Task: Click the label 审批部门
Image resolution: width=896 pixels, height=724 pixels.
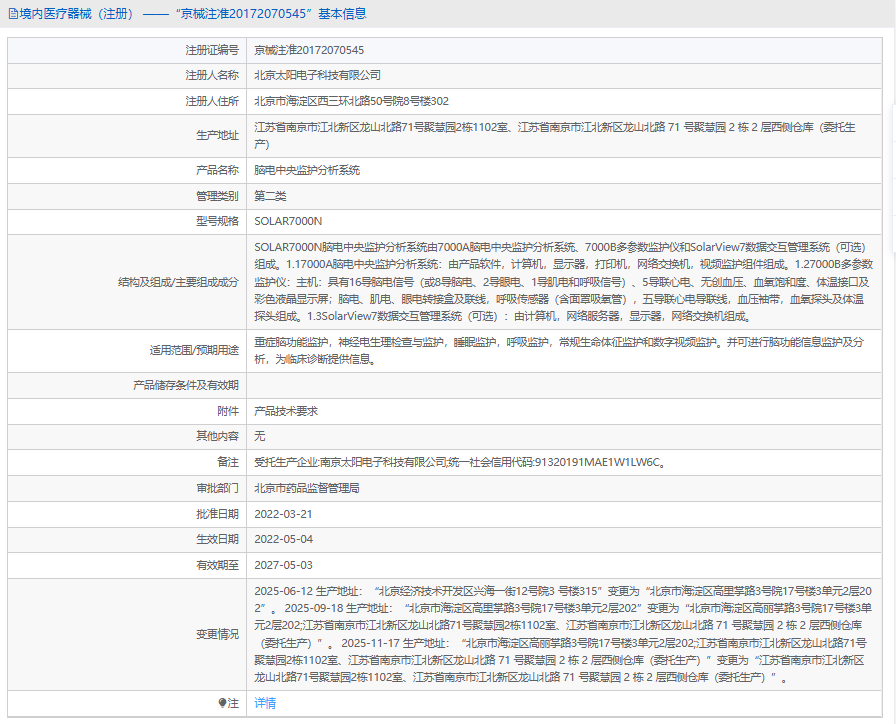Action: [x=217, y=488]
